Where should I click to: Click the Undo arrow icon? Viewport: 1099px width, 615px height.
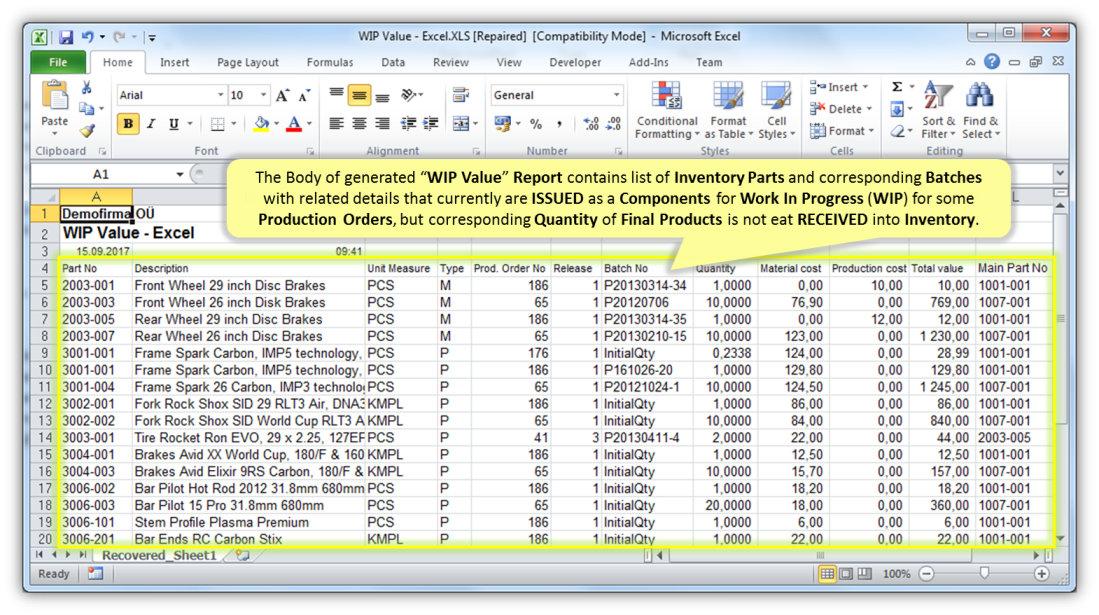[x=88, y=36]
